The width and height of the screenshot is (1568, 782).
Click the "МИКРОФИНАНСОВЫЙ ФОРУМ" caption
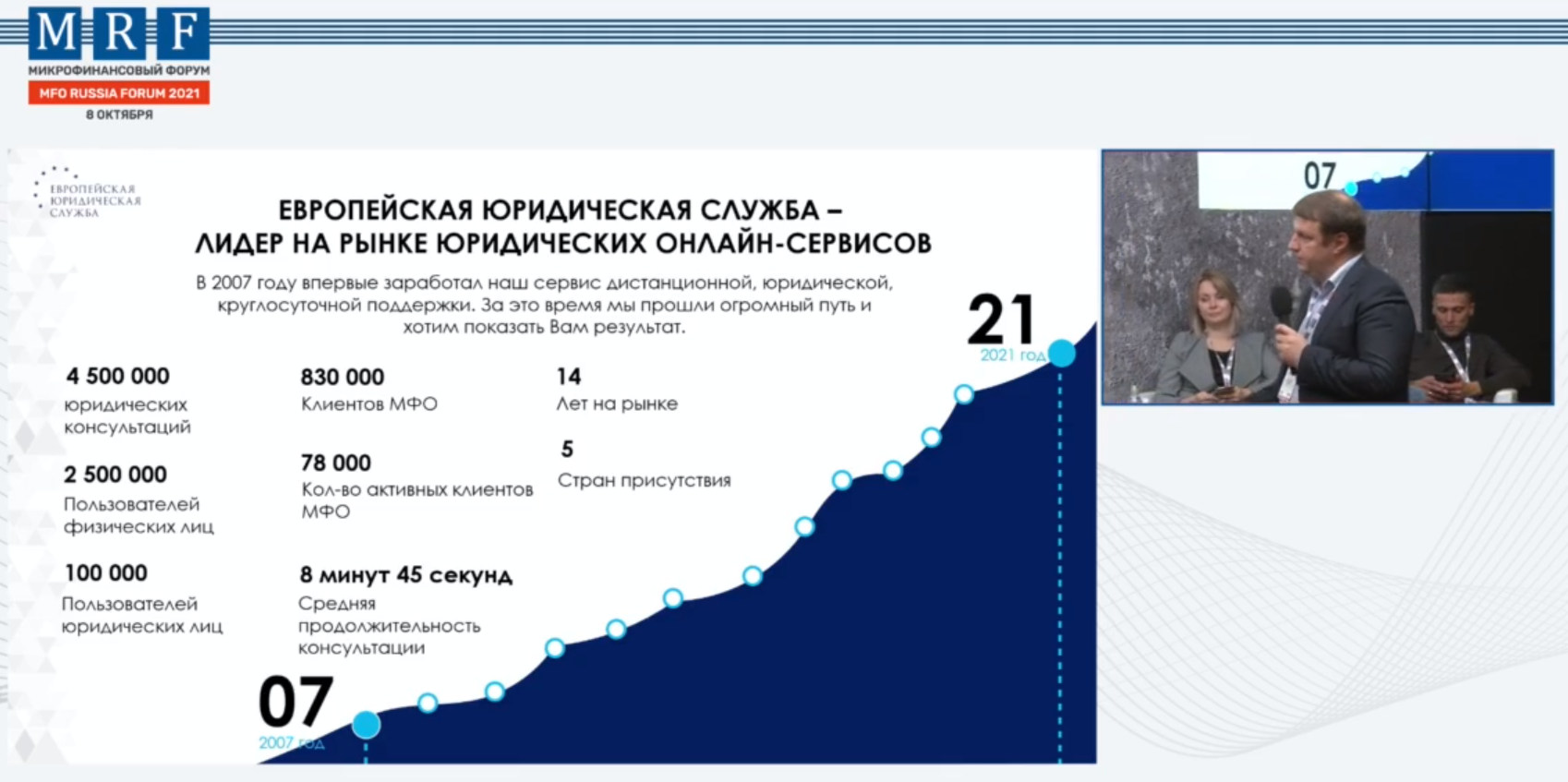tap(119, 70)
